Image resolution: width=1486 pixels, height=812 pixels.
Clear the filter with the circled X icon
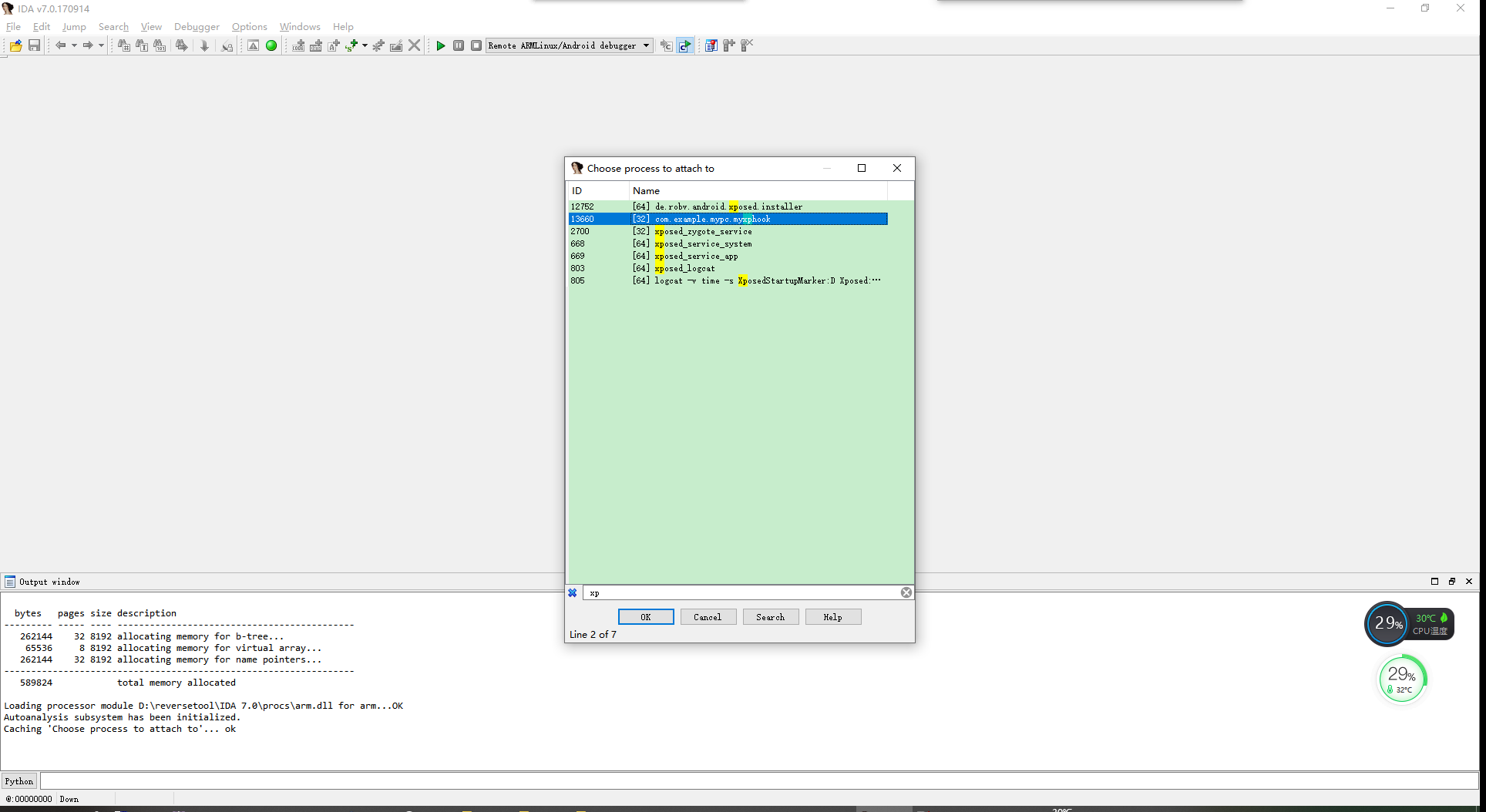(906, 592)
